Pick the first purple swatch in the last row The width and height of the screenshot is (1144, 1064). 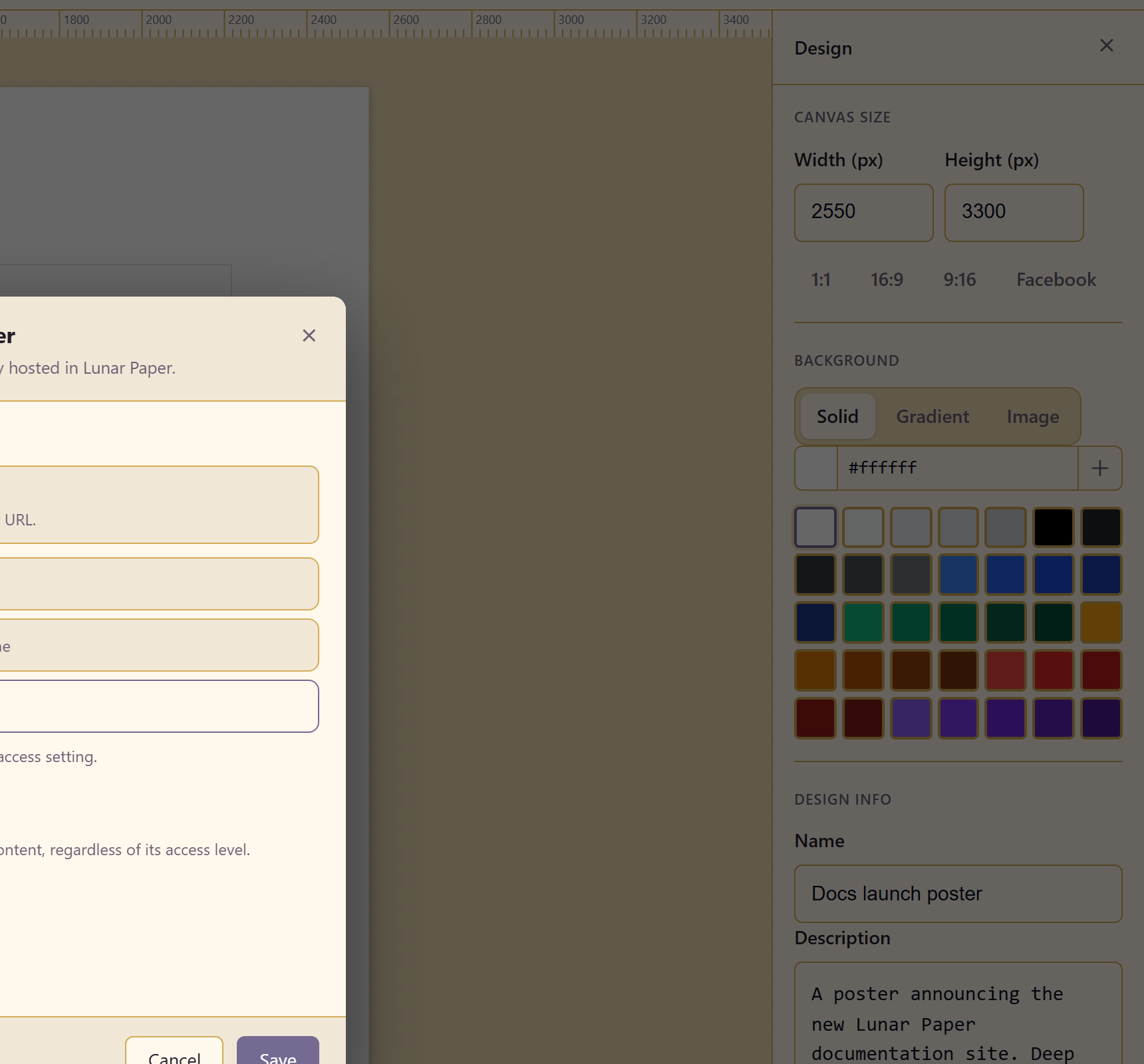coord(911,718)
